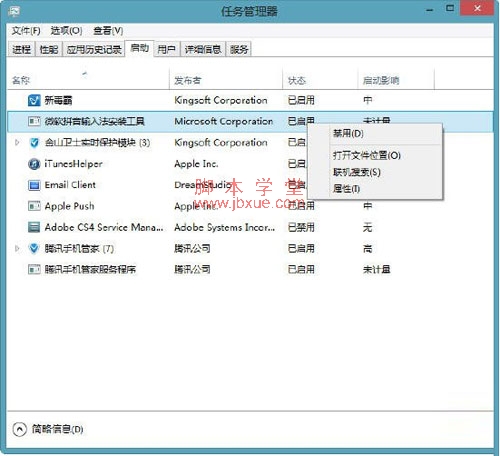The height and width of the screenshot is (456, 500).
Task: Choose 禁用(D) from the context menu
Action: [x=348, y=134]
